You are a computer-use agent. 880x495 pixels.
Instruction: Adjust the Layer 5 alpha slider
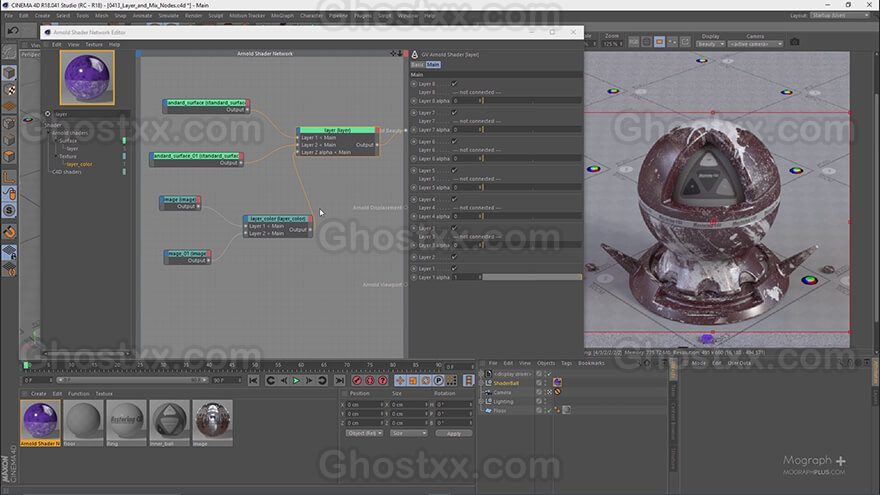click(x=531, y=187)
